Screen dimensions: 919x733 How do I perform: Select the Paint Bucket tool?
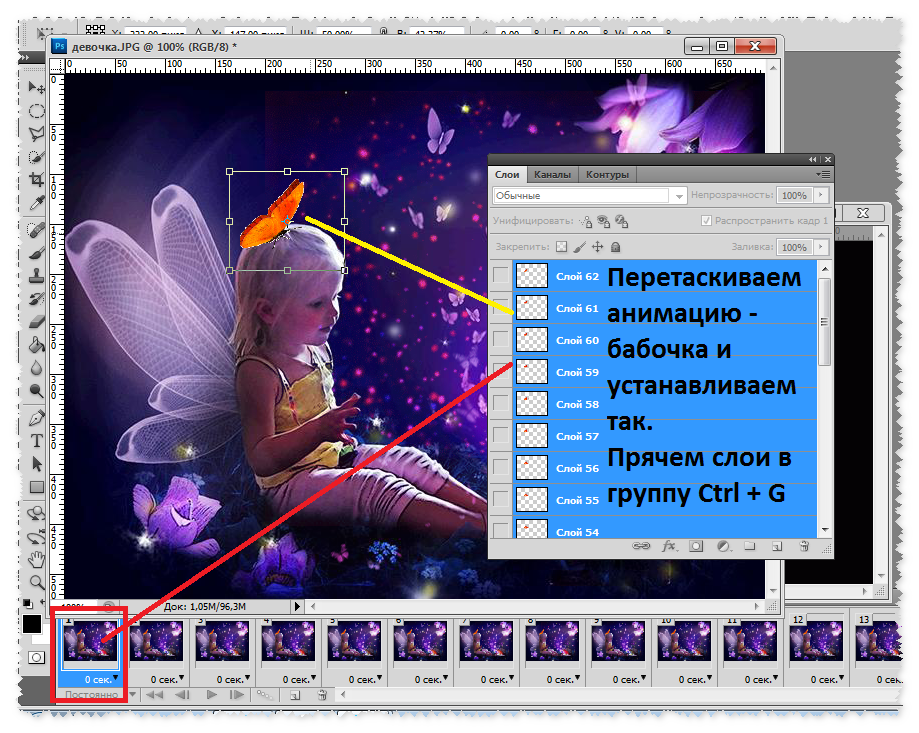36,345
